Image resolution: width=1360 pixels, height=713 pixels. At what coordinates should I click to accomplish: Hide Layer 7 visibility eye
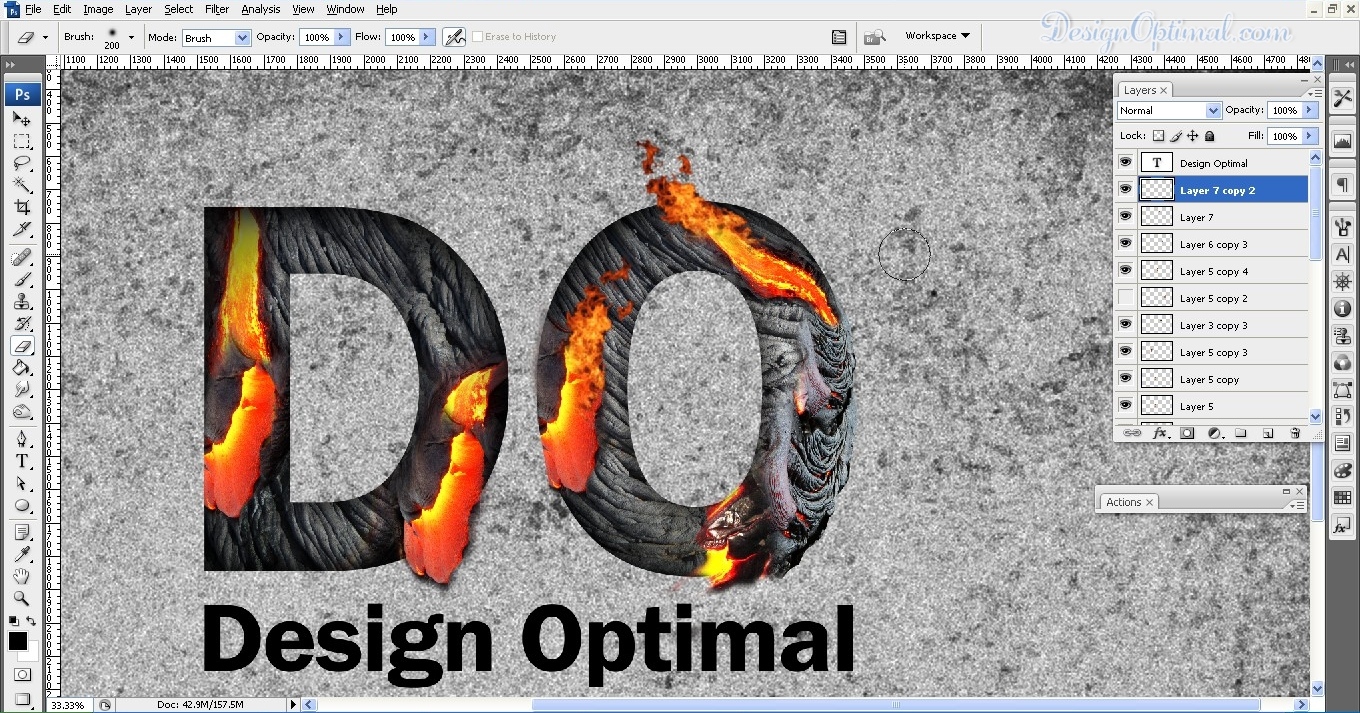[x=1126, y=217]
